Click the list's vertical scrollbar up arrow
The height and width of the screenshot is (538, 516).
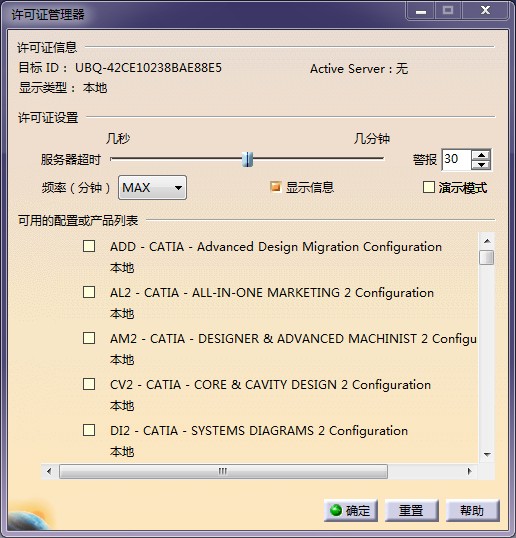(x=487, y=241)
